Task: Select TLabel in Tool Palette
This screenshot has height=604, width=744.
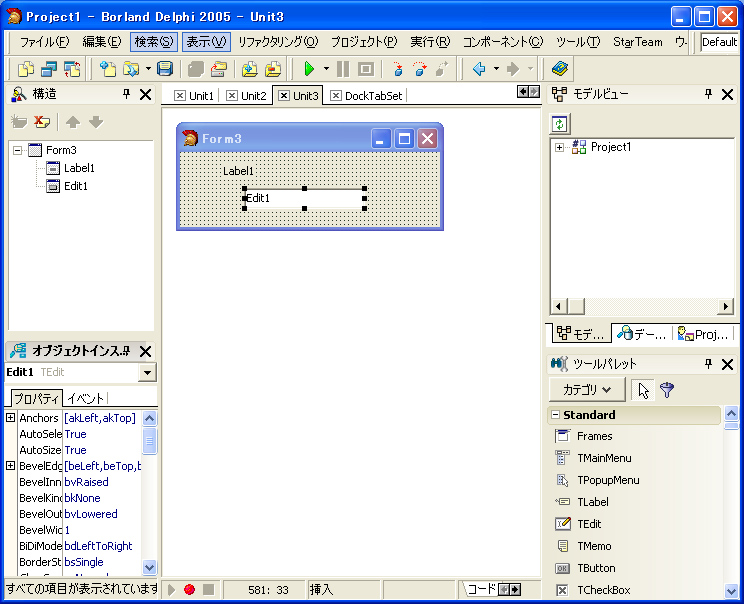Action: point(593,502)
